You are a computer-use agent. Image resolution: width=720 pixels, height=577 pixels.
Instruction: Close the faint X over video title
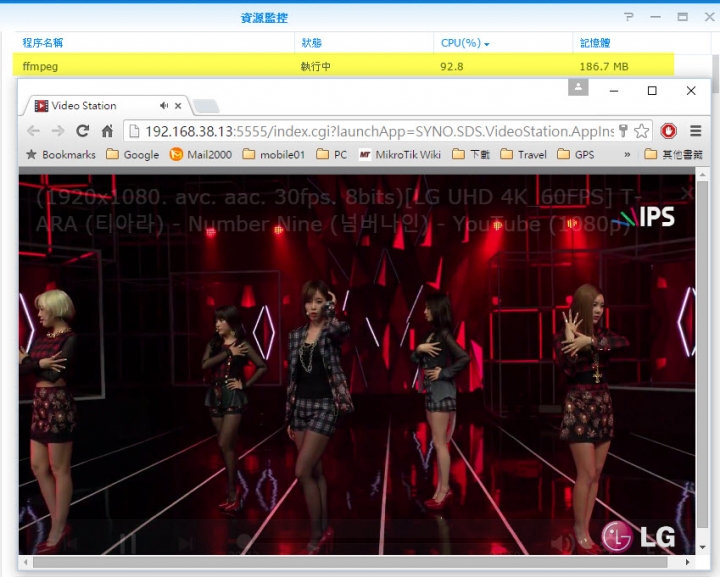pos(687,193)
